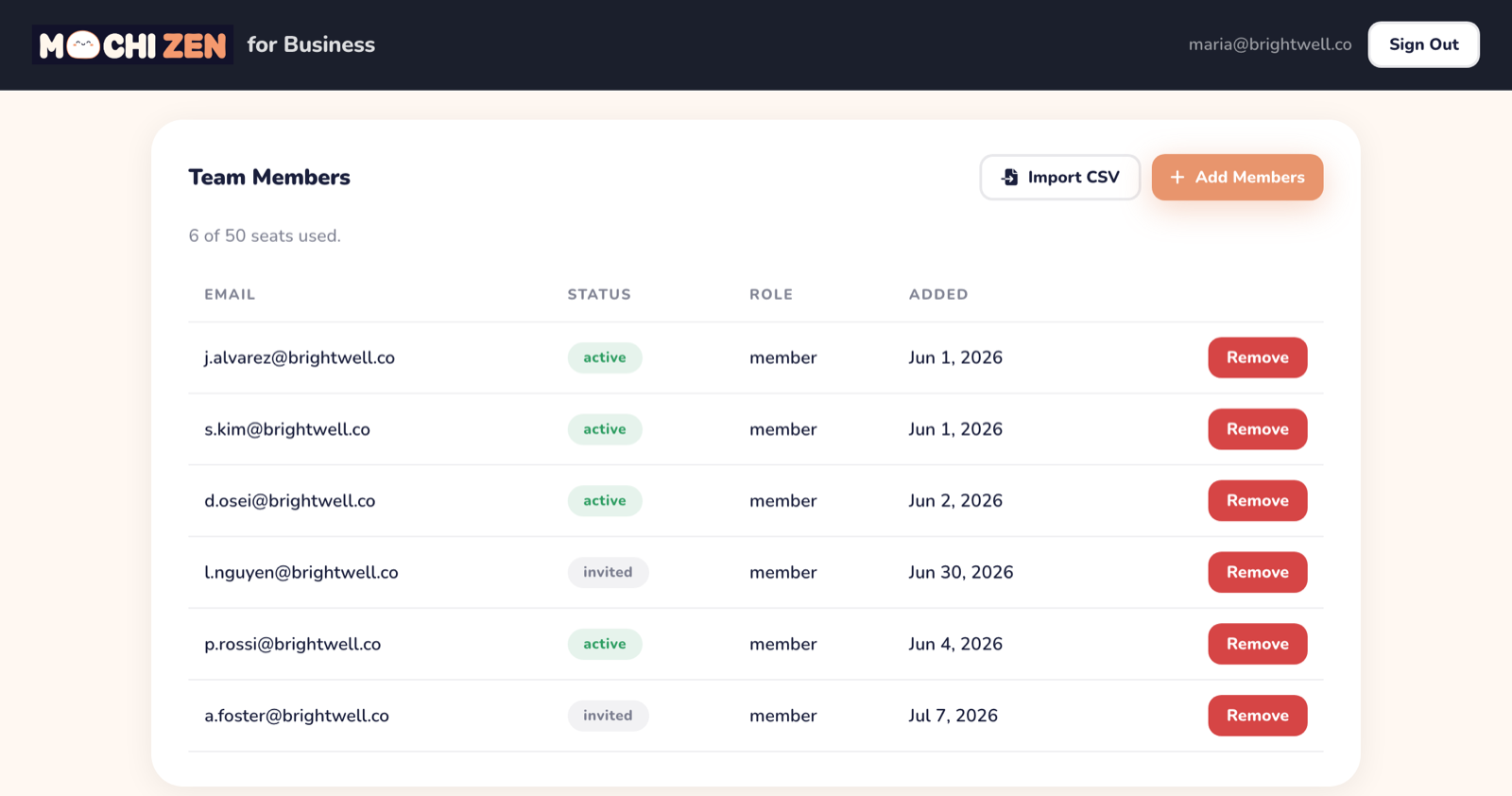Image resolution: width=1512 pixels, height=796 pixels.
Task: Click the active badge for p.rossi
Action: coord(605,644)
